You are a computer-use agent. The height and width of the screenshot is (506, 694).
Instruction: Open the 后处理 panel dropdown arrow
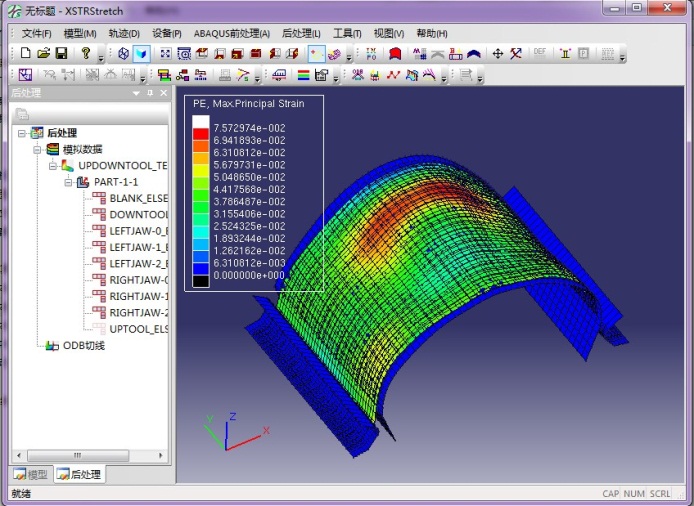[136, 93]
